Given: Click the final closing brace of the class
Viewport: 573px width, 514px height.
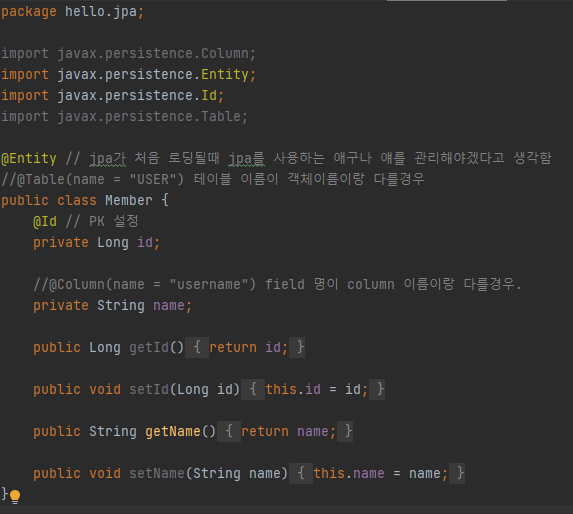Looking at the screenshot, I should tap(4, 494).
